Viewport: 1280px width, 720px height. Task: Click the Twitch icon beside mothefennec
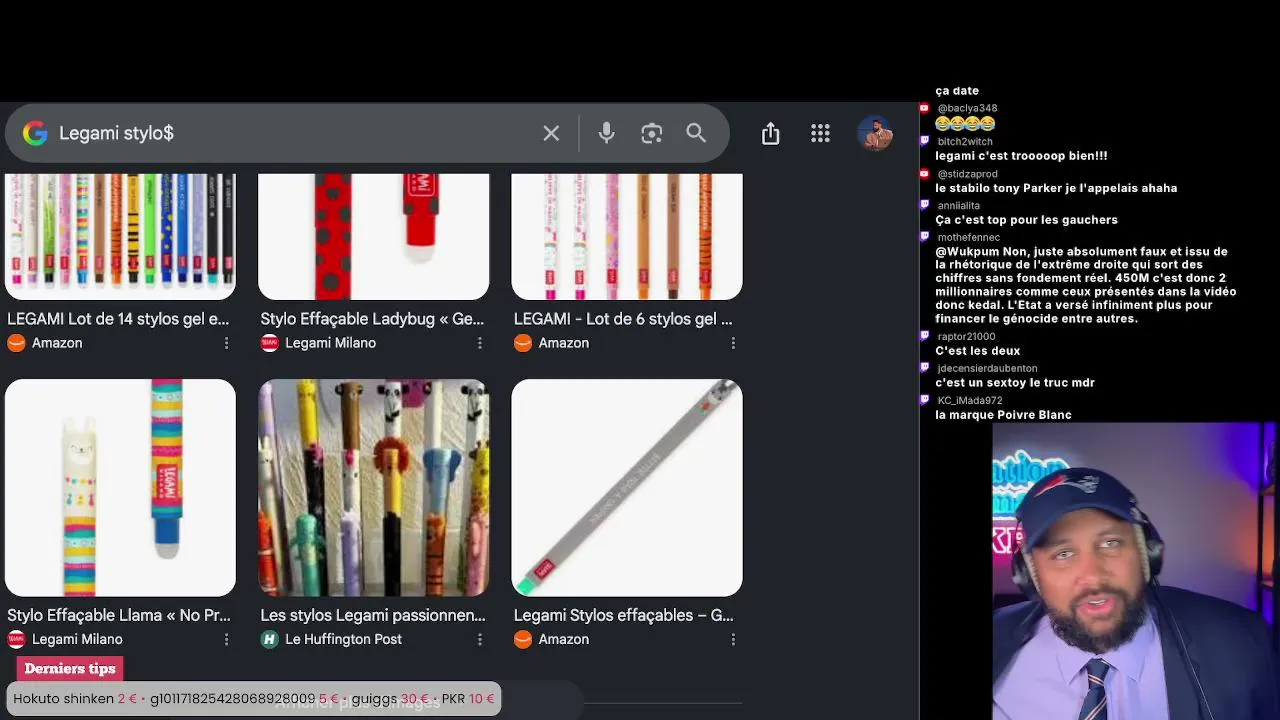point(925,237)
